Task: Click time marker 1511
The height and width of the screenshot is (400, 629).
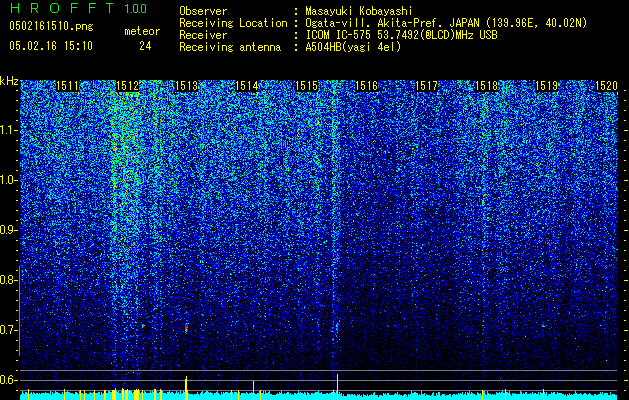Action: tap(67, 86)
